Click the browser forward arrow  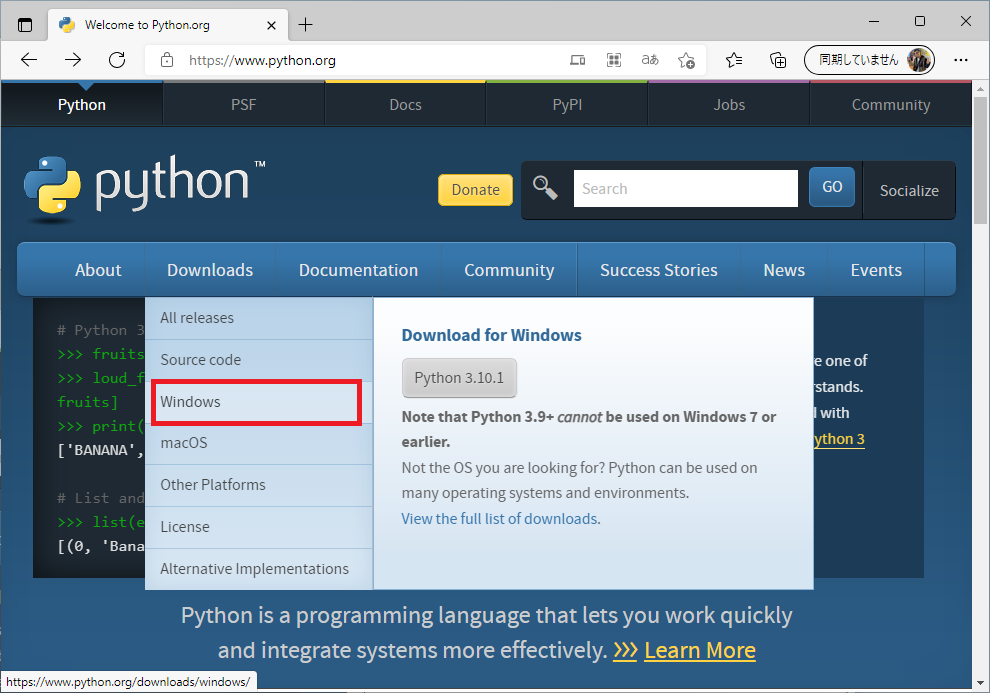pyautogui.click(x=72, y=60)
